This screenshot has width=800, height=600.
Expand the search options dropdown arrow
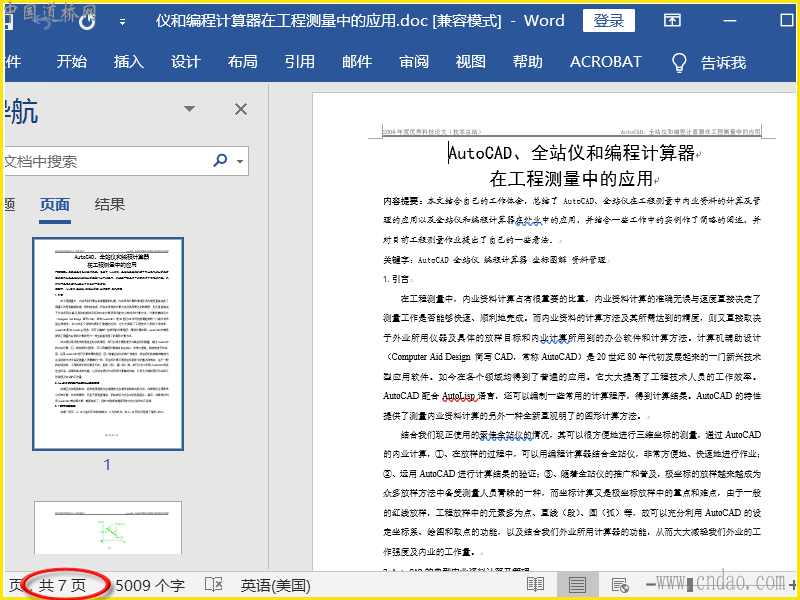pos(240,162)
